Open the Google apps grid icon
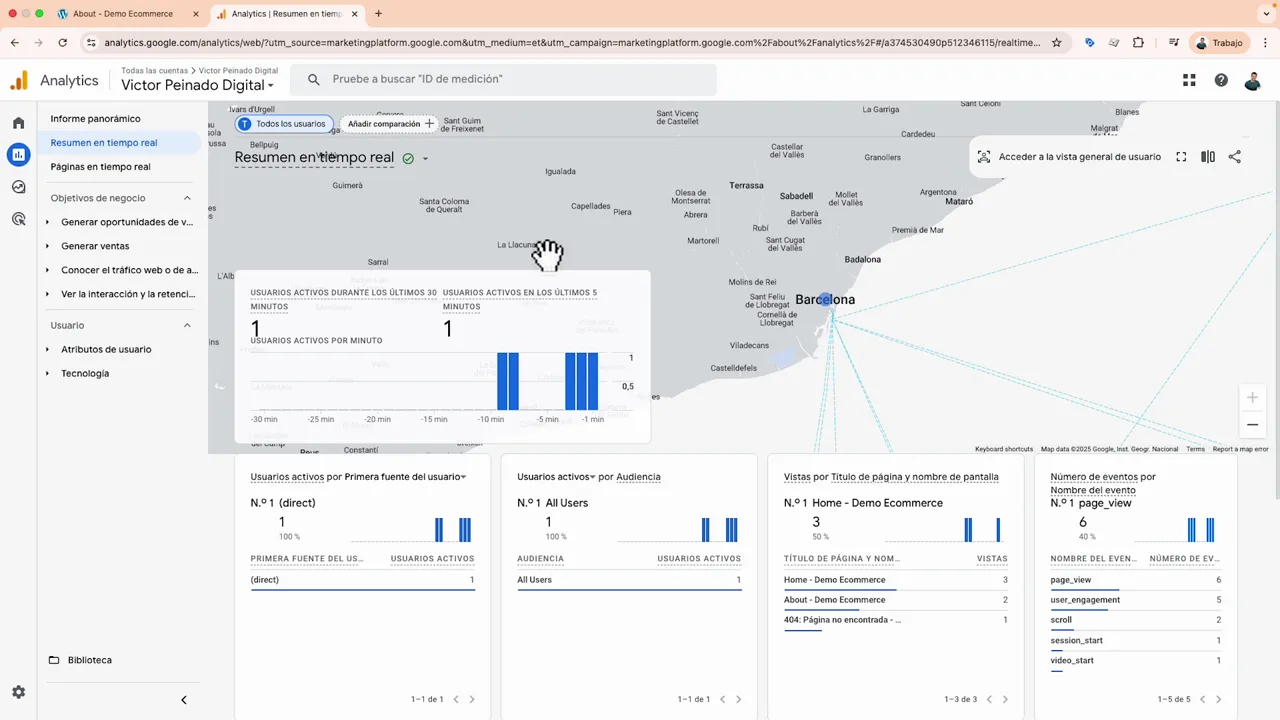 coord(1189,80)
